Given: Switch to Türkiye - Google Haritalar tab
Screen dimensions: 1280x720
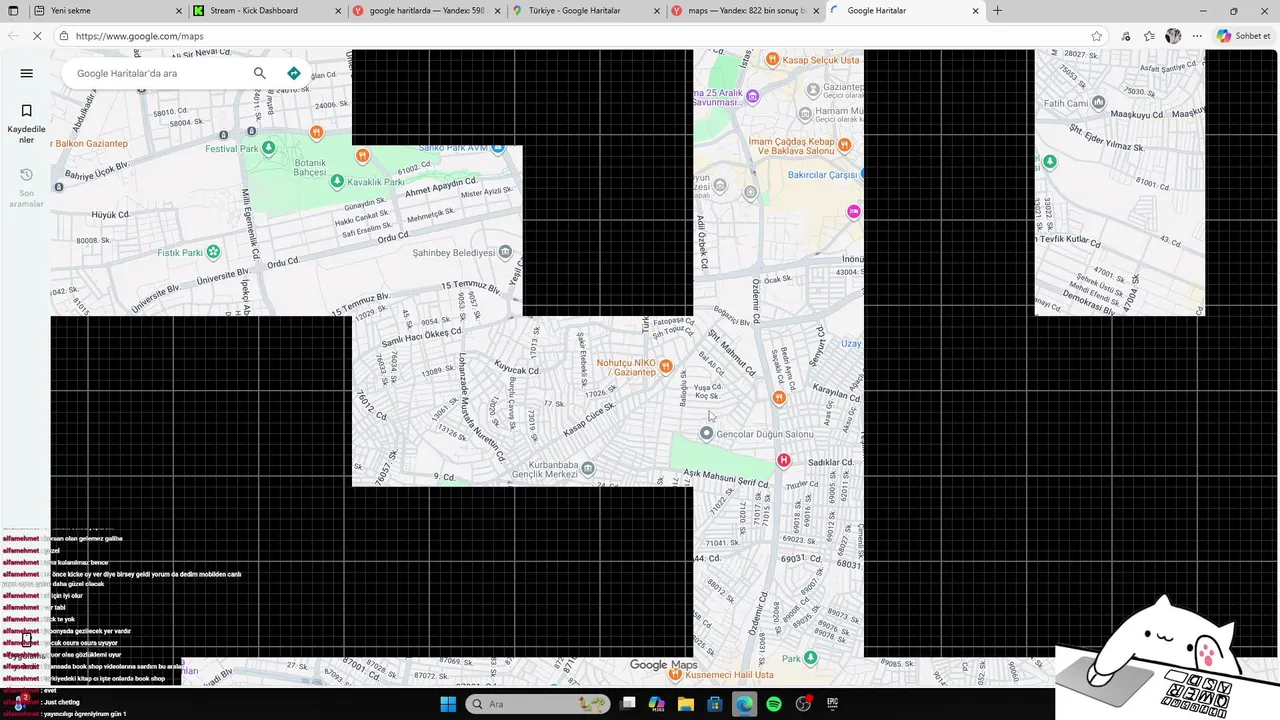Looking at the screenshot, I should tap(587, 11).
